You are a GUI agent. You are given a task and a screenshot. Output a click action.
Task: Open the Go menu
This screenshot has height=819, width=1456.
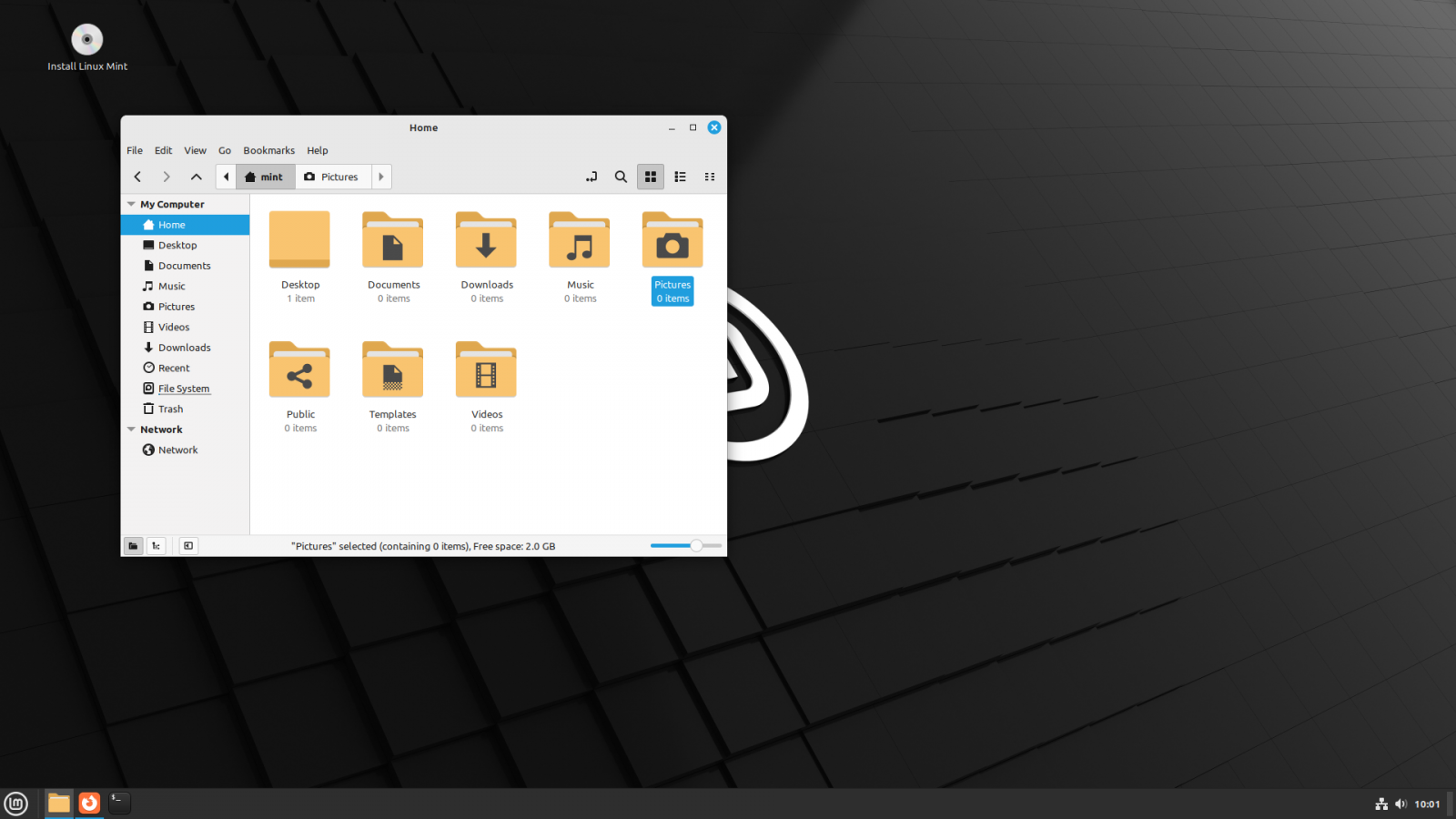coord(224,150)
